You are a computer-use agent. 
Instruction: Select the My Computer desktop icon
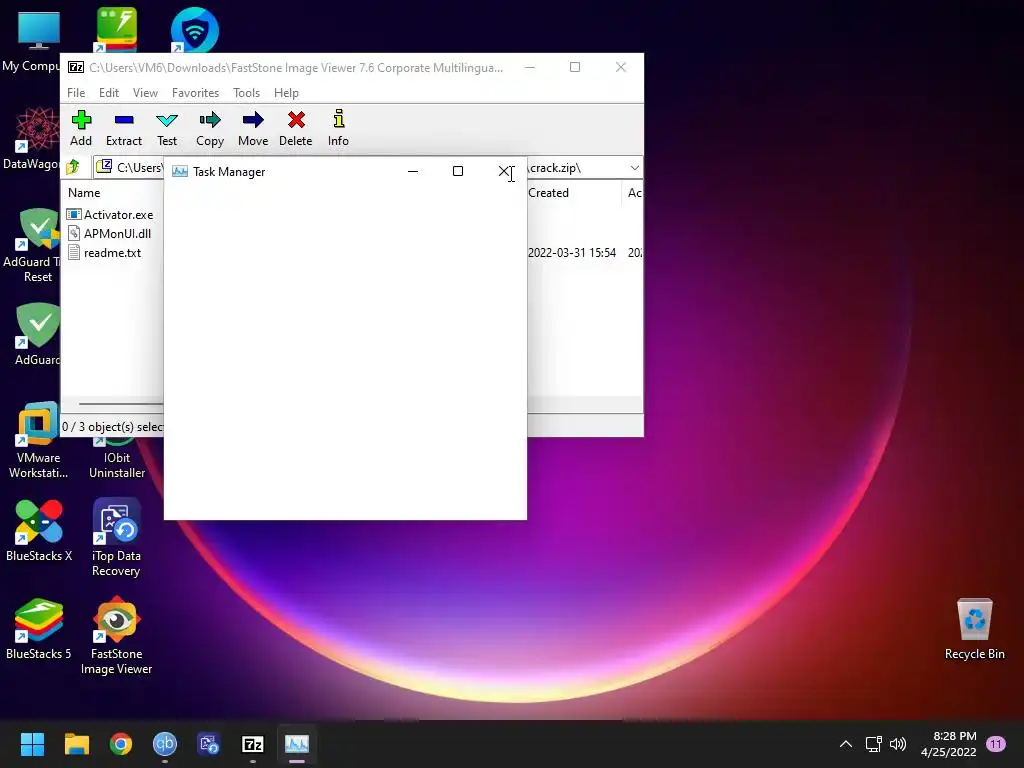pos(30,41)
